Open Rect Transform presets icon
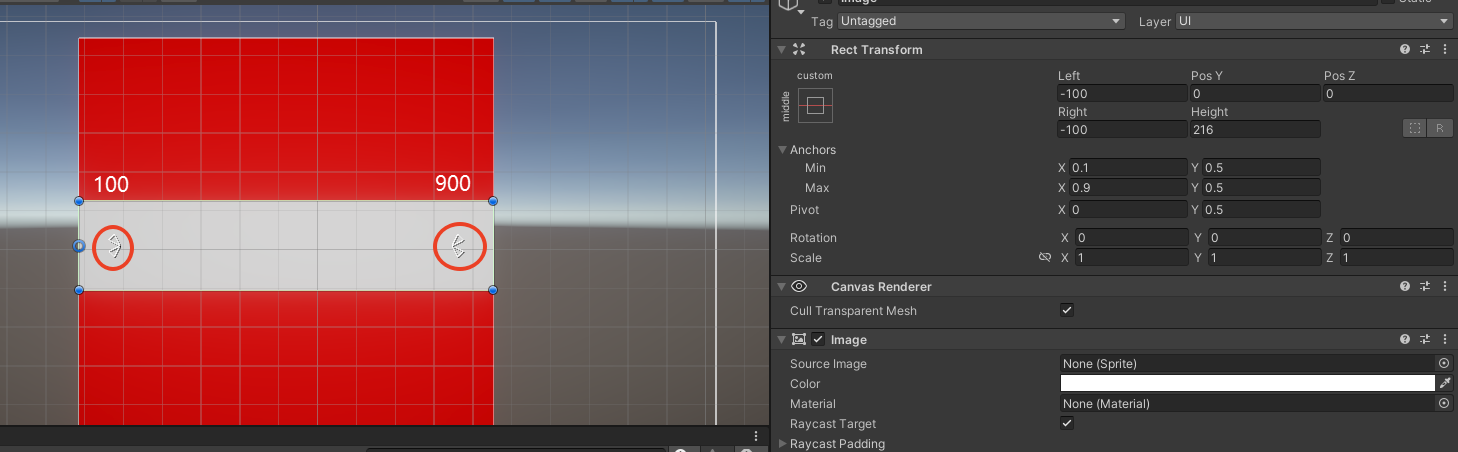 1425,49
